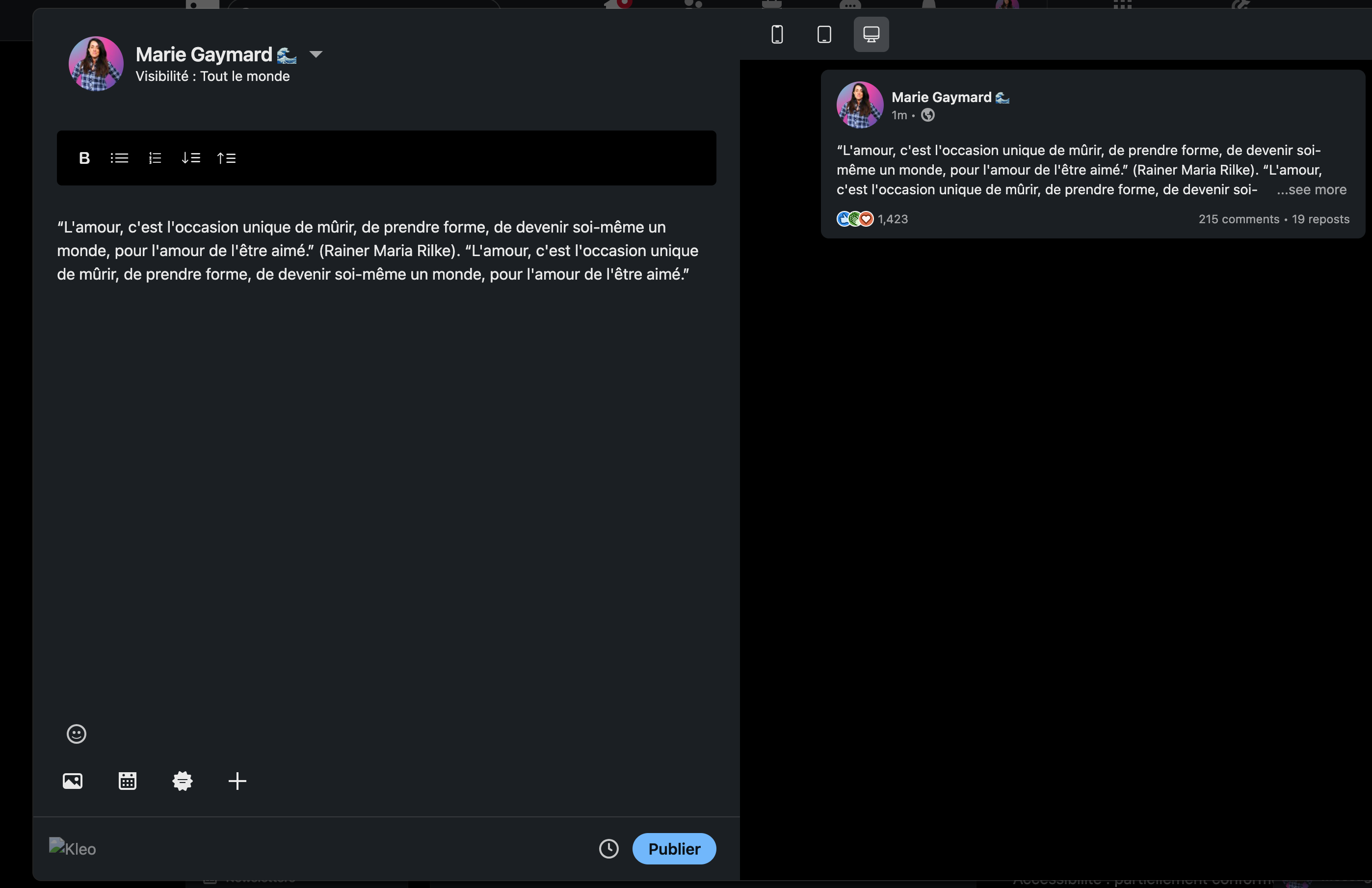Move the line up with the arrow-up list icon
The height and width of the screenshot is (888, 1372).
[x=226, y=158]
